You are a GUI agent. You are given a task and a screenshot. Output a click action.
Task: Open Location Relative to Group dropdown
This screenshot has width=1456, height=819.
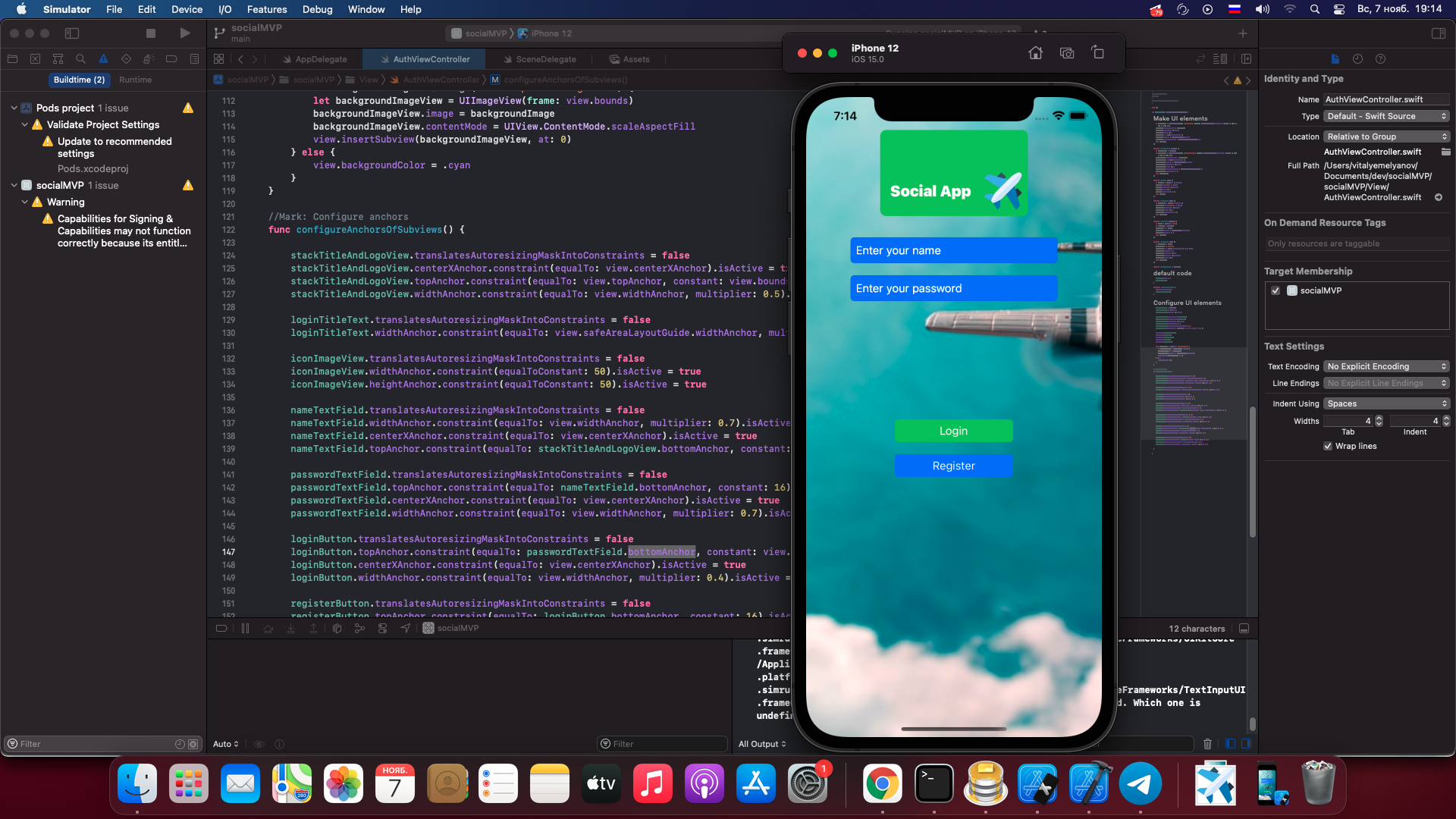tap(1386, 136)
